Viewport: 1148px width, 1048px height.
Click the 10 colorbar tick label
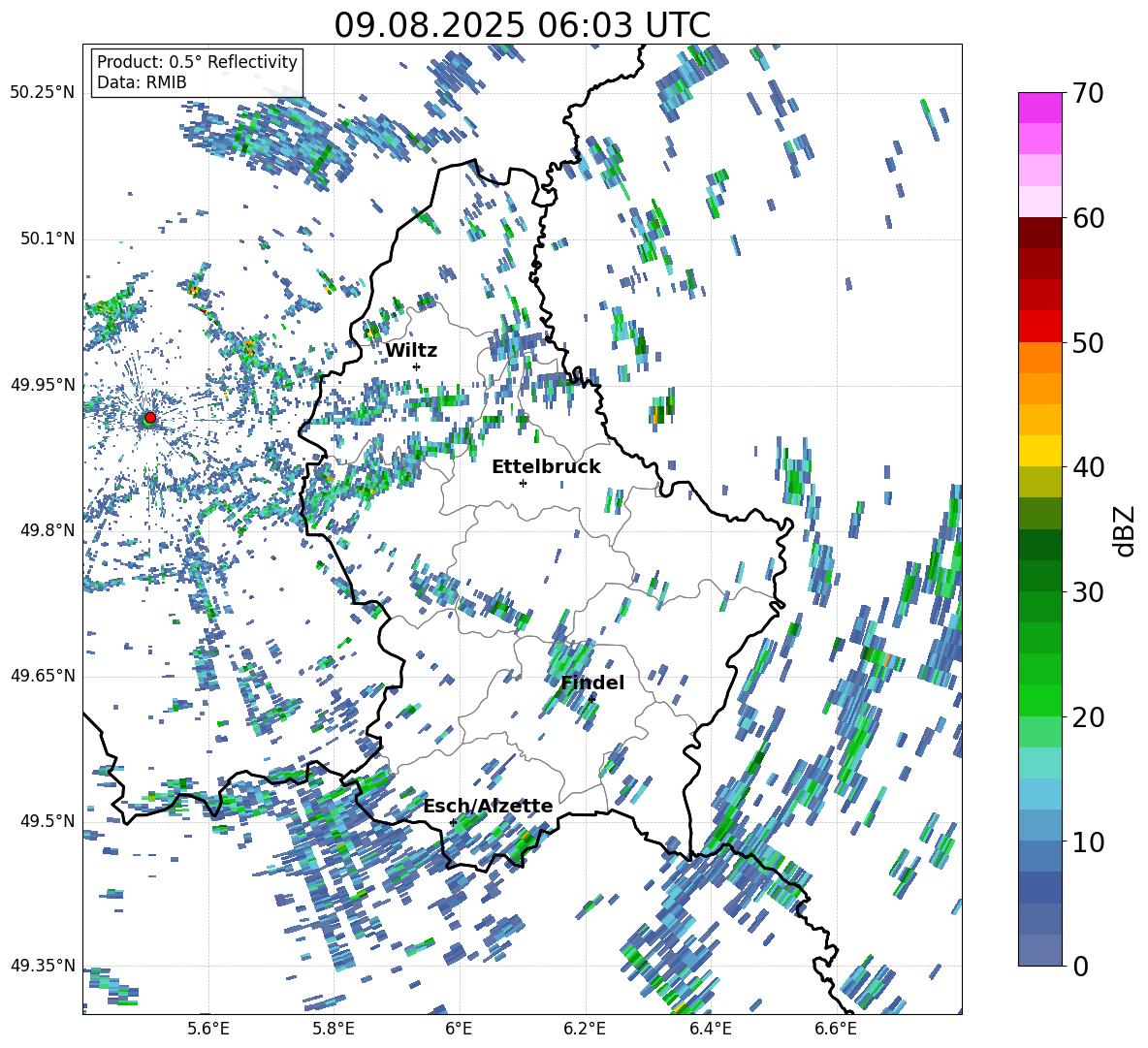tap(1088, 842)
